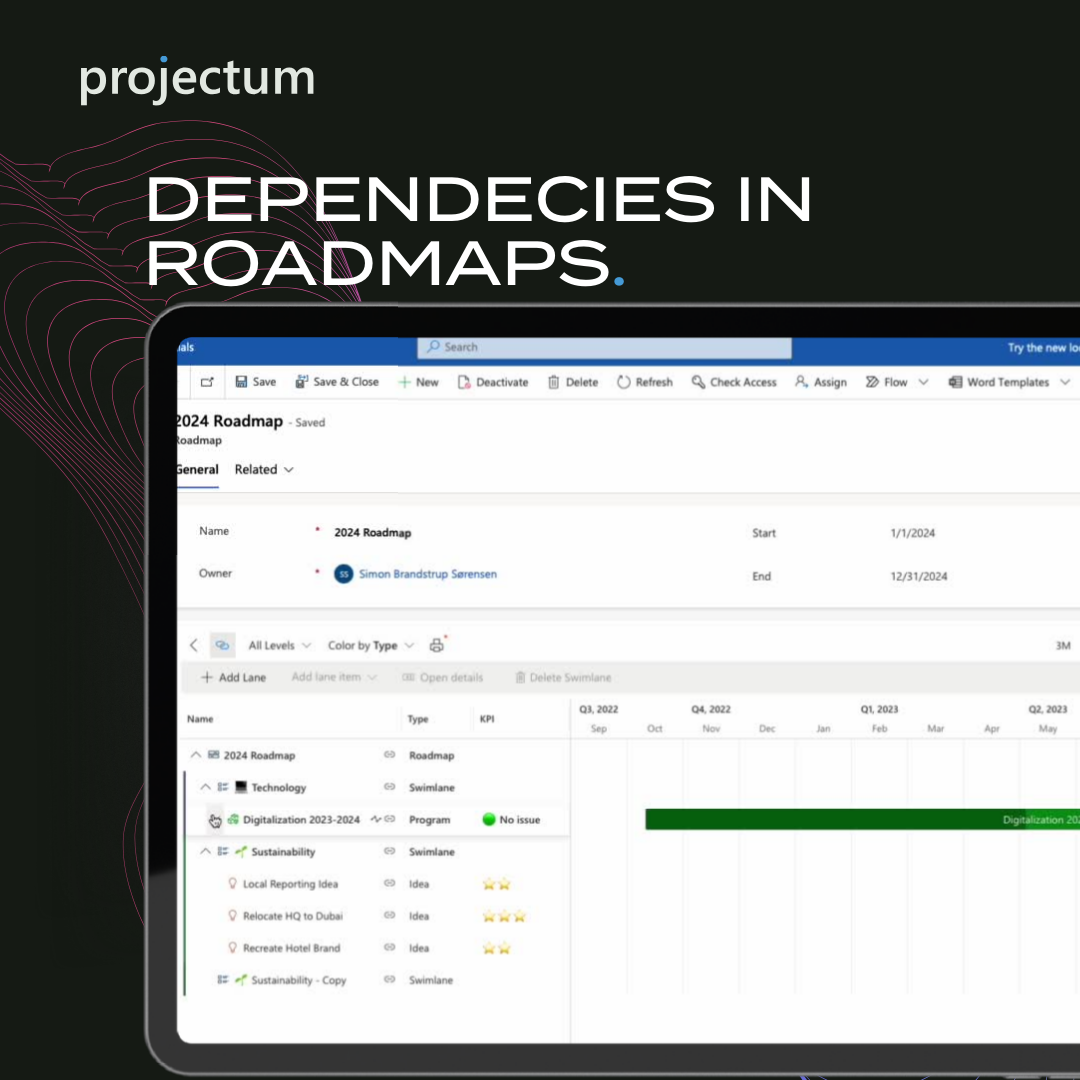The image size is (1080, 1080).
Task: Click the End date 12/31/2024
Action: coord(919,576)
